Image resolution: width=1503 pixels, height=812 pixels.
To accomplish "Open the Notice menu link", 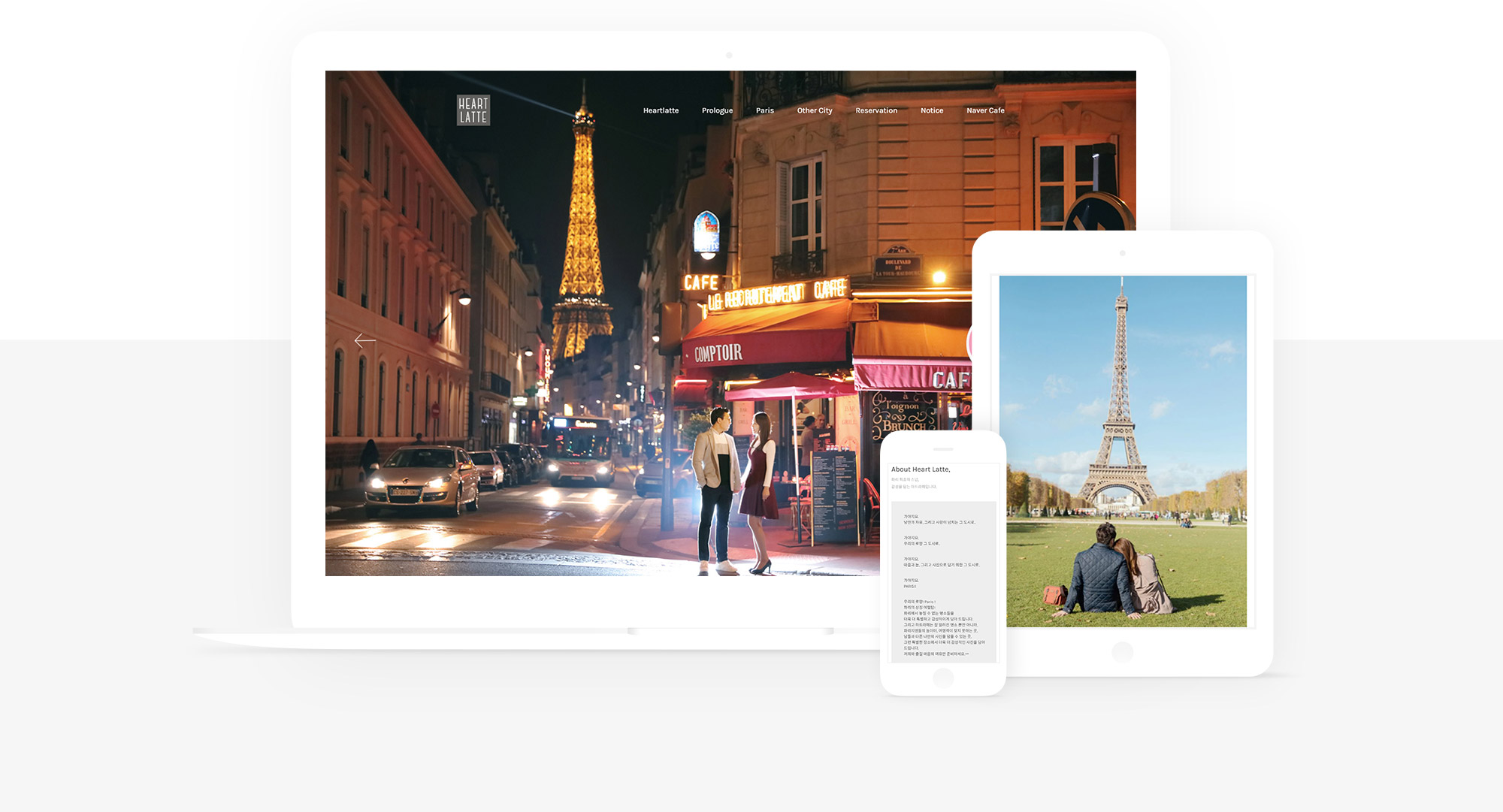I will click(x=932, y=110).
